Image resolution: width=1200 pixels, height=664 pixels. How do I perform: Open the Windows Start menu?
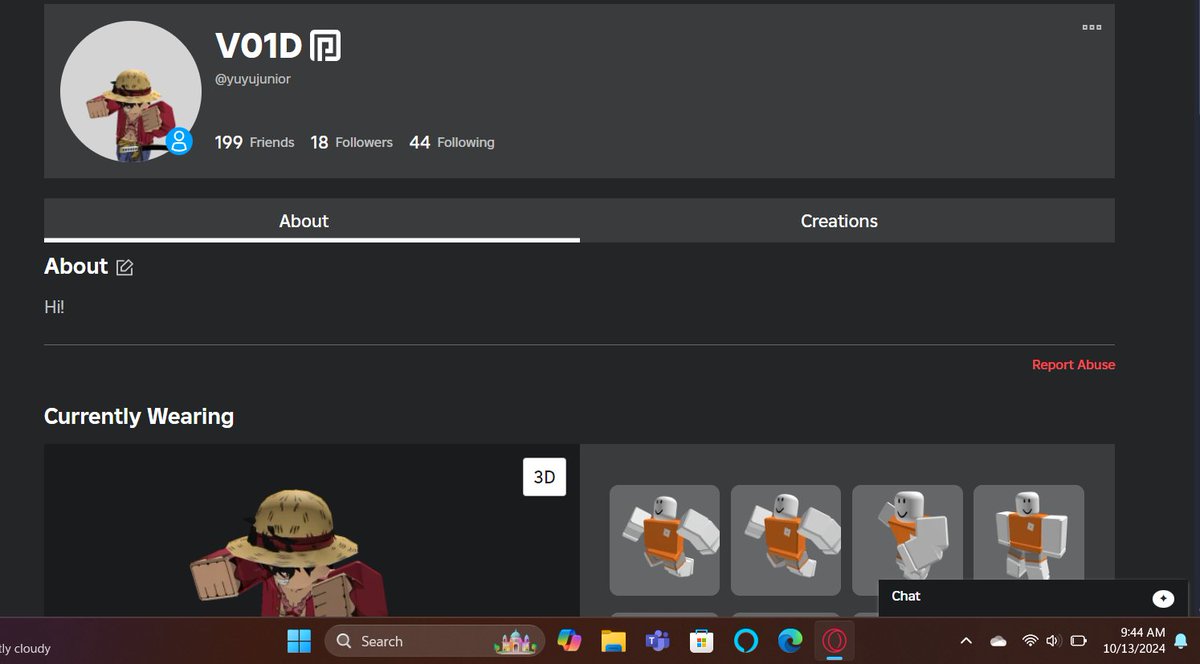point(299,641)
